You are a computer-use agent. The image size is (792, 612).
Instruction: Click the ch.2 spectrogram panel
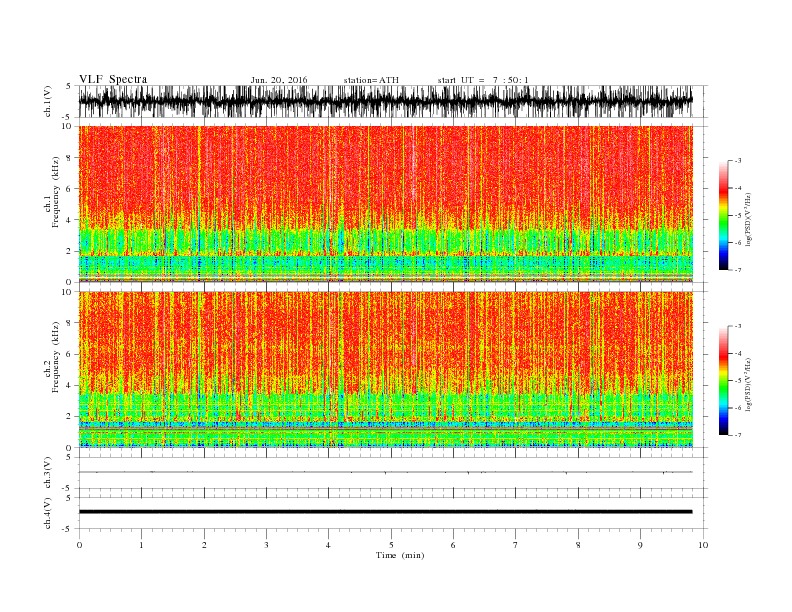(x=386, y=370)
